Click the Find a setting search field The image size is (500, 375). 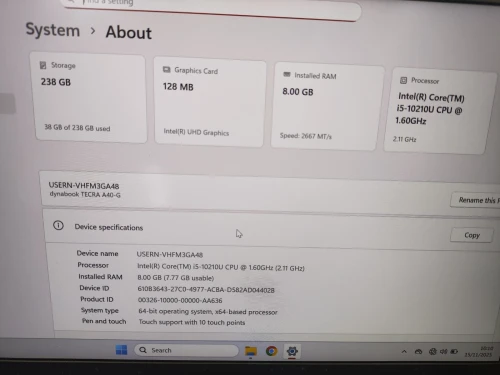point(212,8)
